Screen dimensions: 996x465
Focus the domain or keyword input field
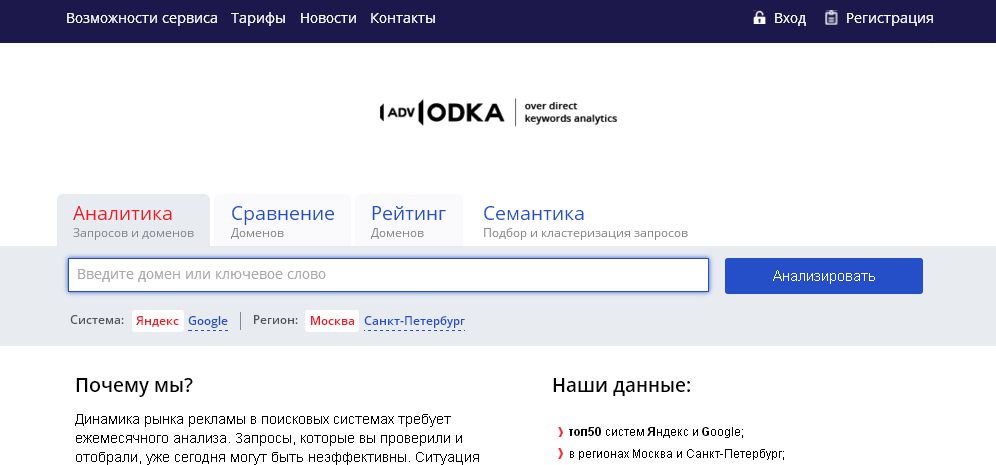click(388, 275)
